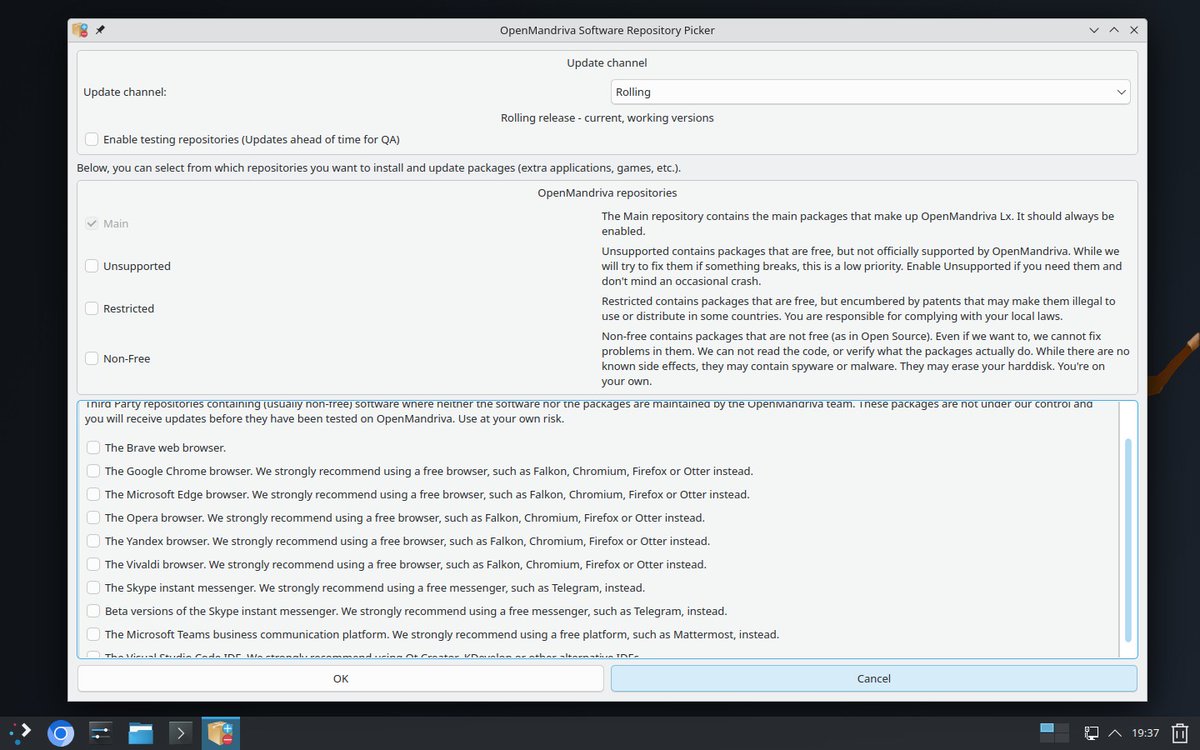
Task: Minimize the Repository Picker window
Action: pyautogui.click(x=1094, y=30)
